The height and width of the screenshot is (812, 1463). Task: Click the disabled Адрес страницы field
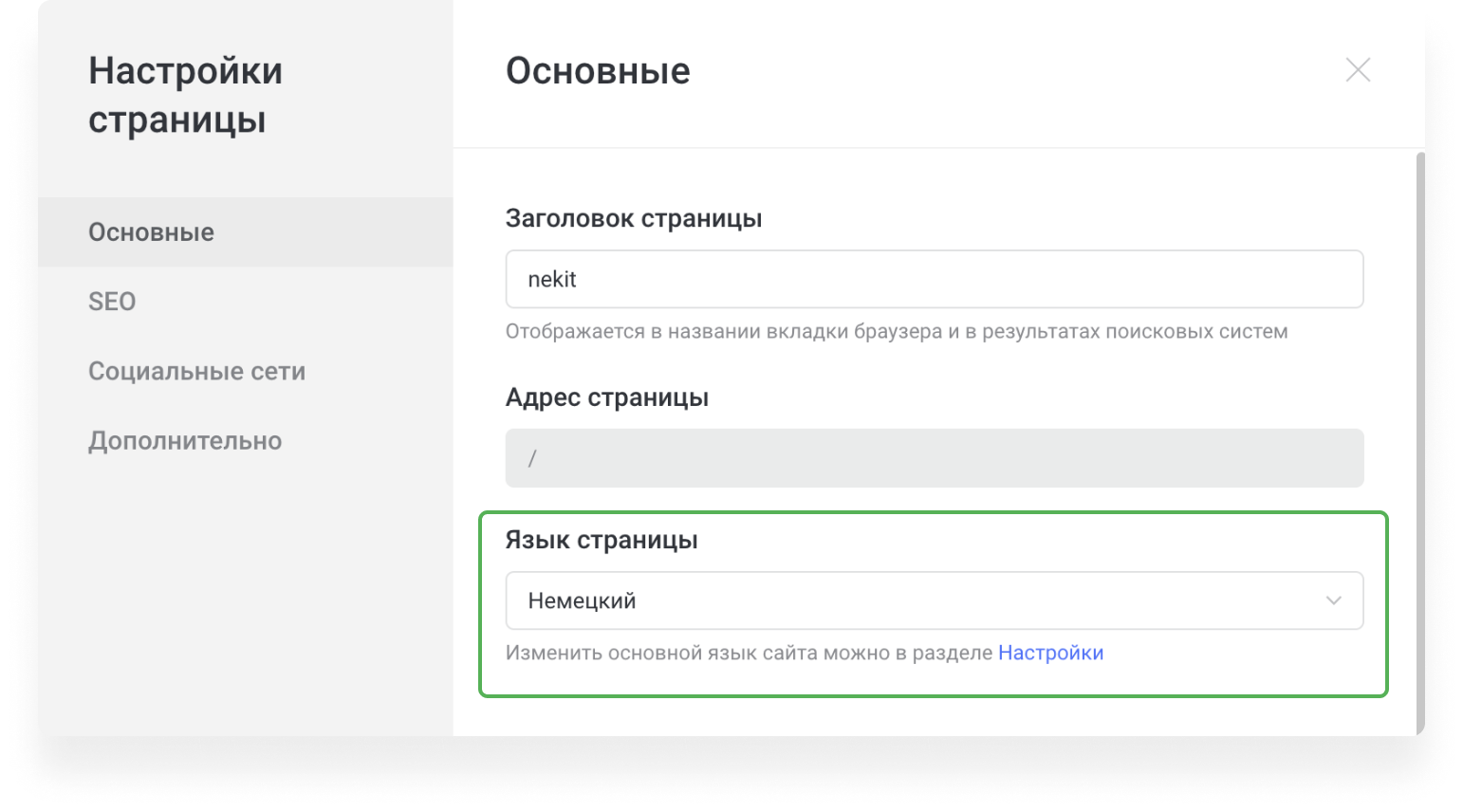(x=935, y=457)
